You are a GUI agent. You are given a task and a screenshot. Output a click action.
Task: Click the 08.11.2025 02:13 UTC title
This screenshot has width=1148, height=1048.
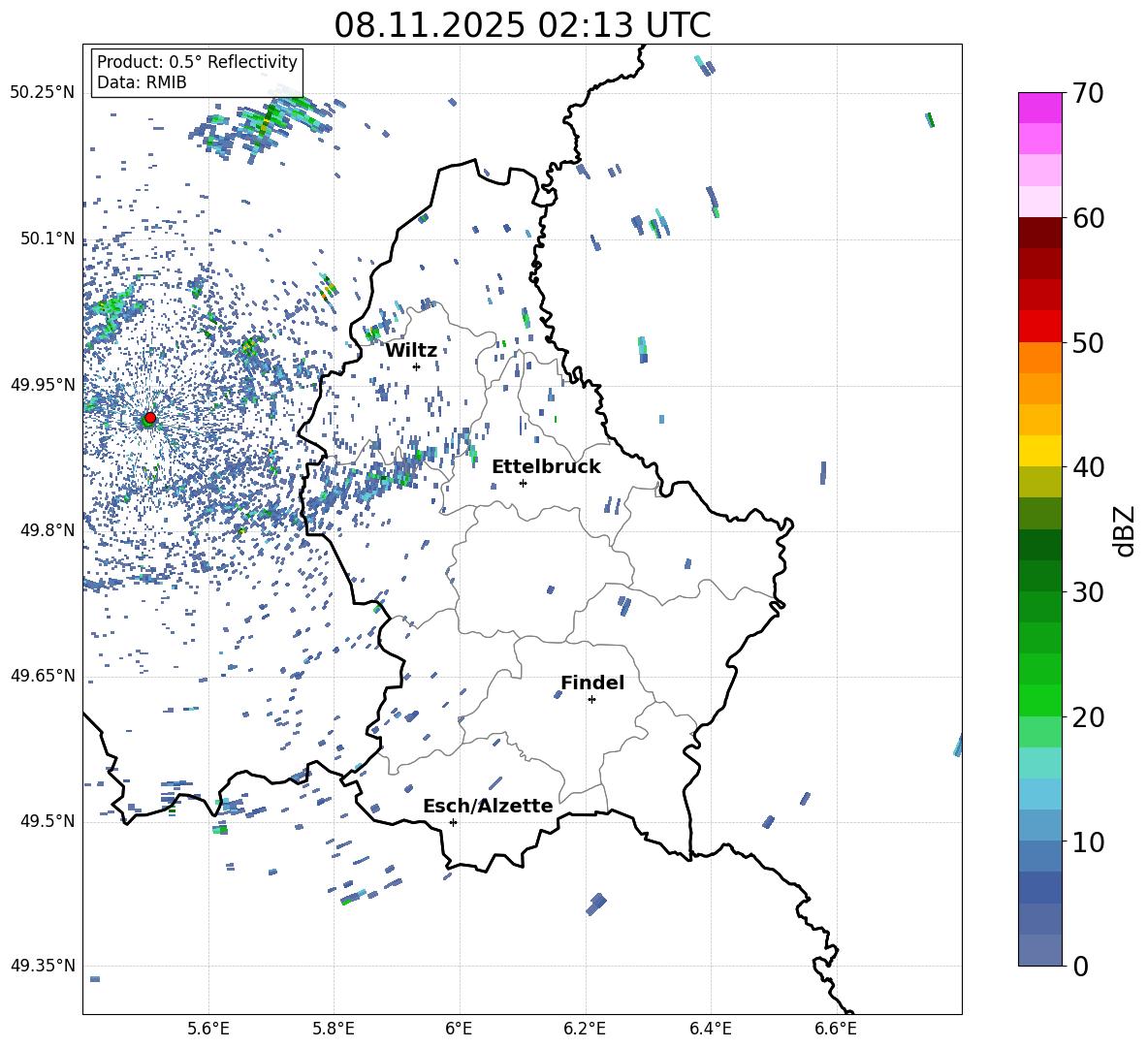522,25
